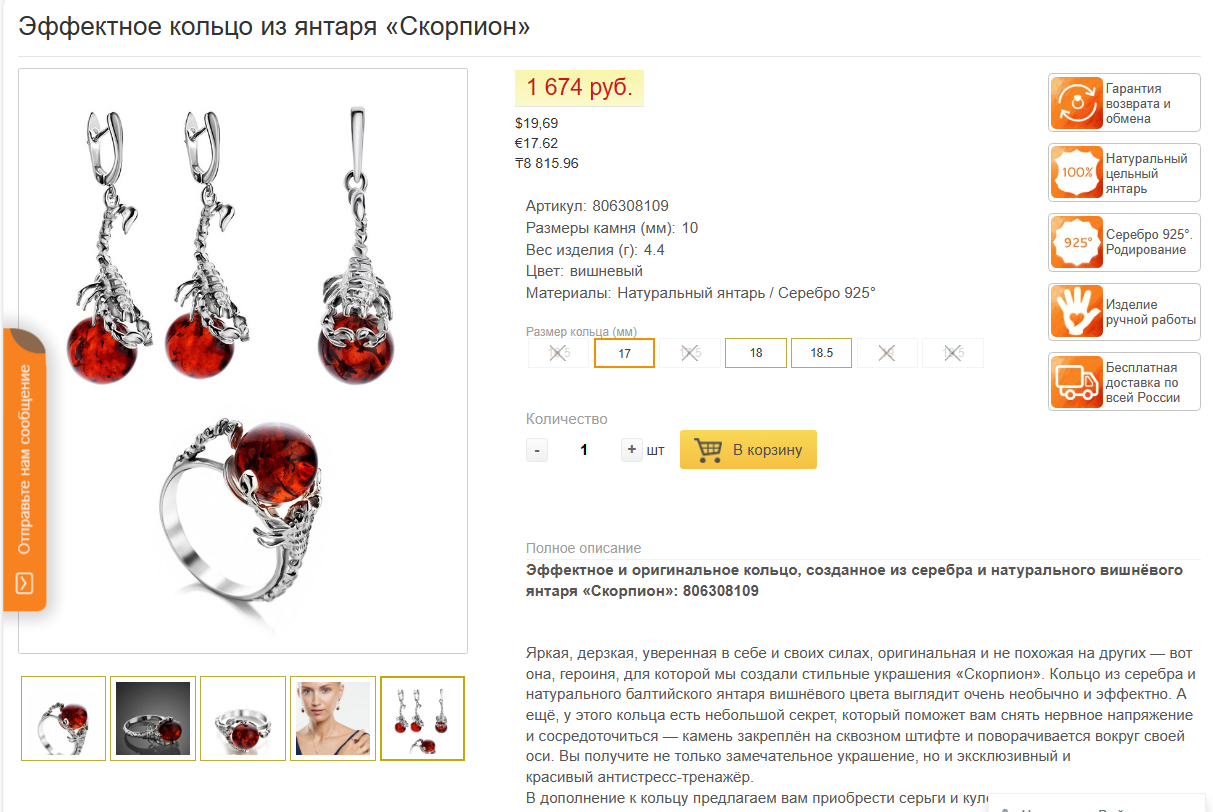Click the quantity input field
The height and width of the screenshot is (812, 1213).
[x=584, y=450]
